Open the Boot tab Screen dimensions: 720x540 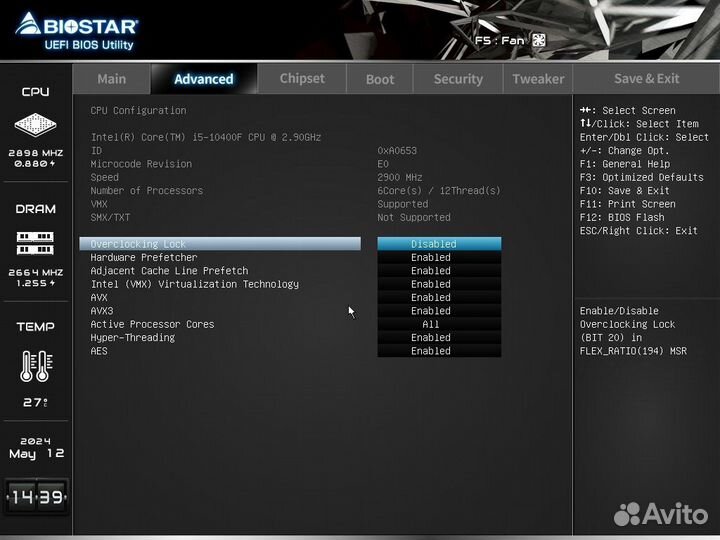coord(380,79)
